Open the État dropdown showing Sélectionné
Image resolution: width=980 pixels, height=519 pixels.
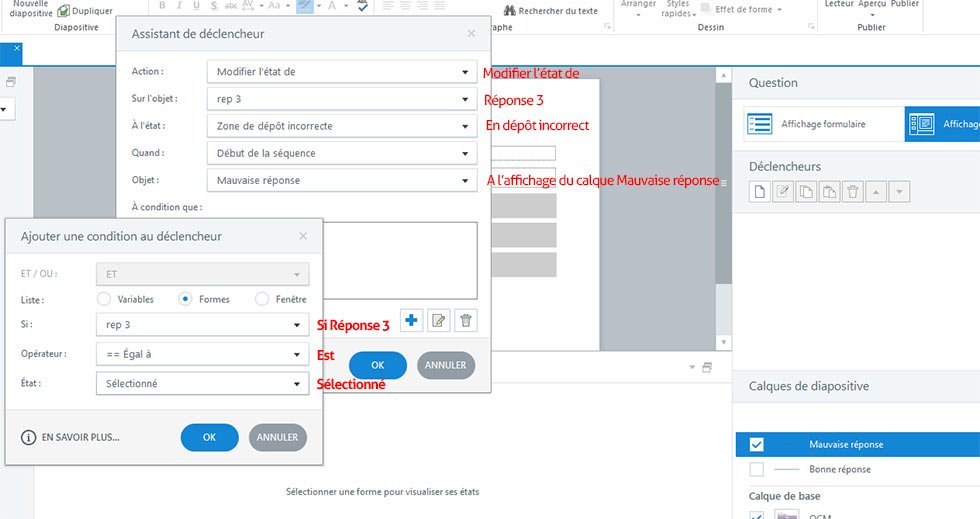pos(201,383)
